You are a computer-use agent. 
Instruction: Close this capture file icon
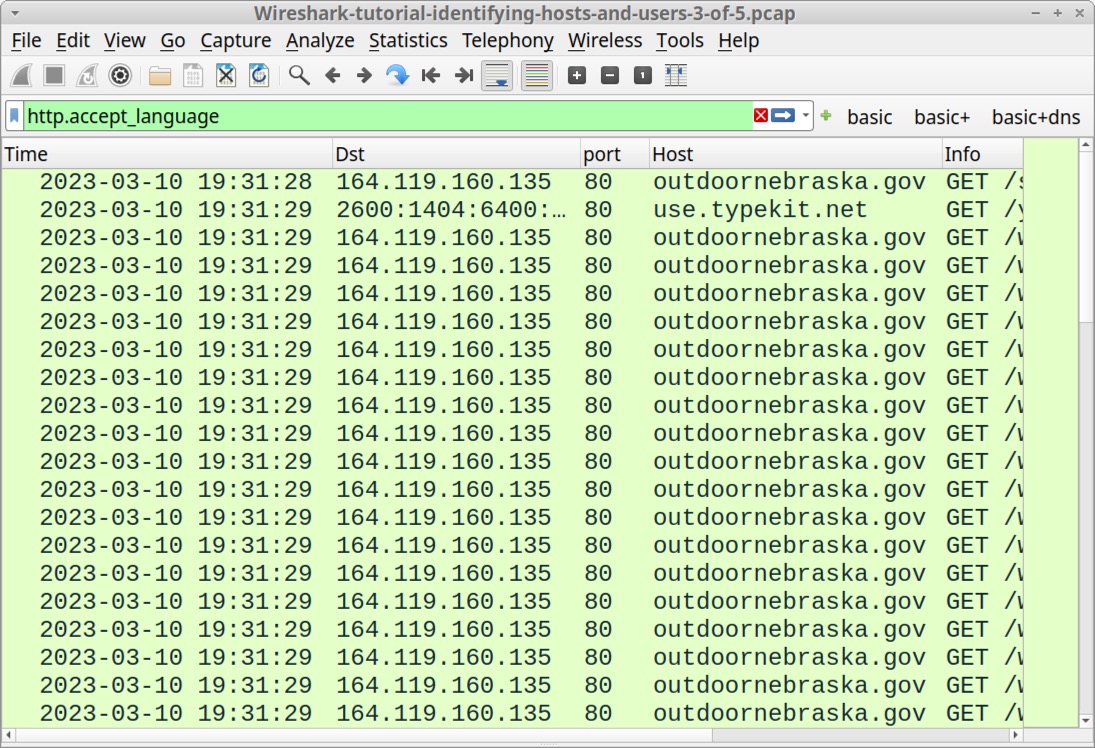pyautogui.click(x=226, y=75)
